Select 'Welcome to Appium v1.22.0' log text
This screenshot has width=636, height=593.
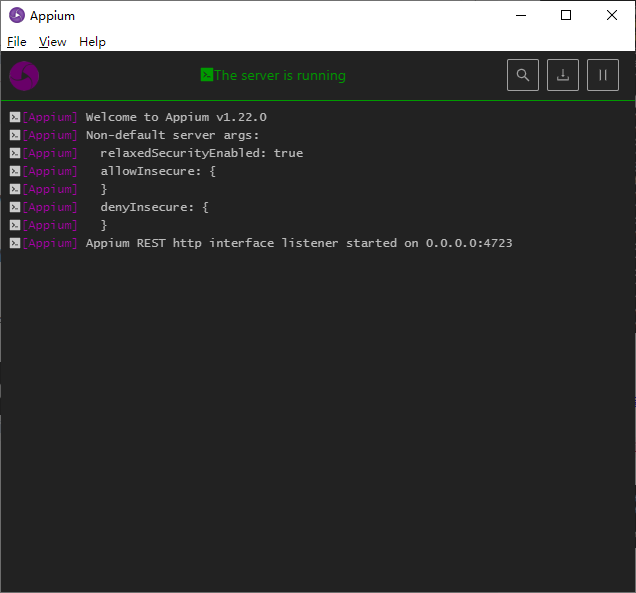[176, 117]
